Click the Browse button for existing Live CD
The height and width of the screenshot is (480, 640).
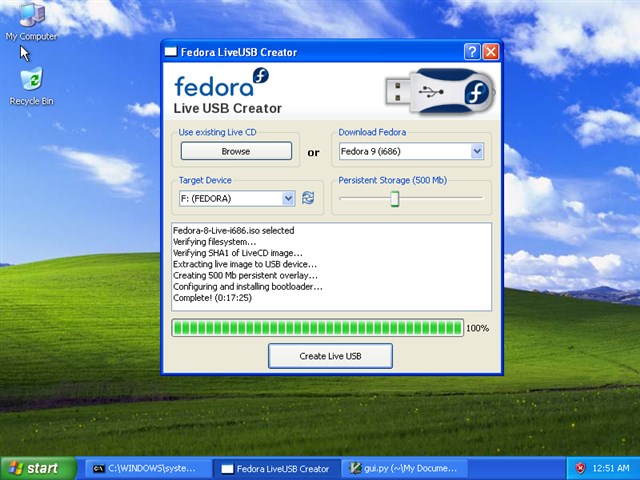[236, 151]
